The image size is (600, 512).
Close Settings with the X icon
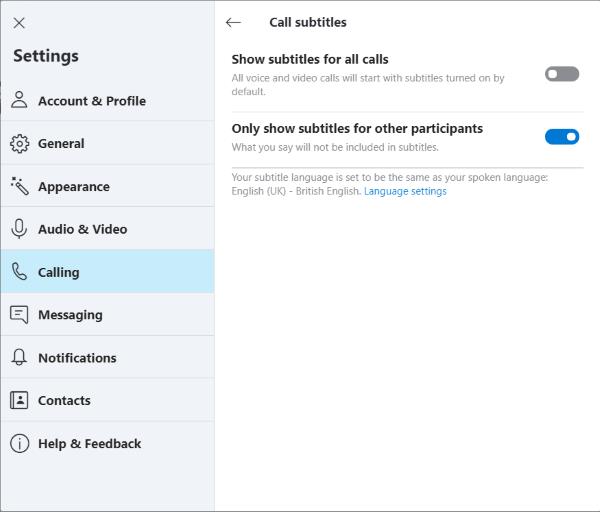(x=19, y=23)
